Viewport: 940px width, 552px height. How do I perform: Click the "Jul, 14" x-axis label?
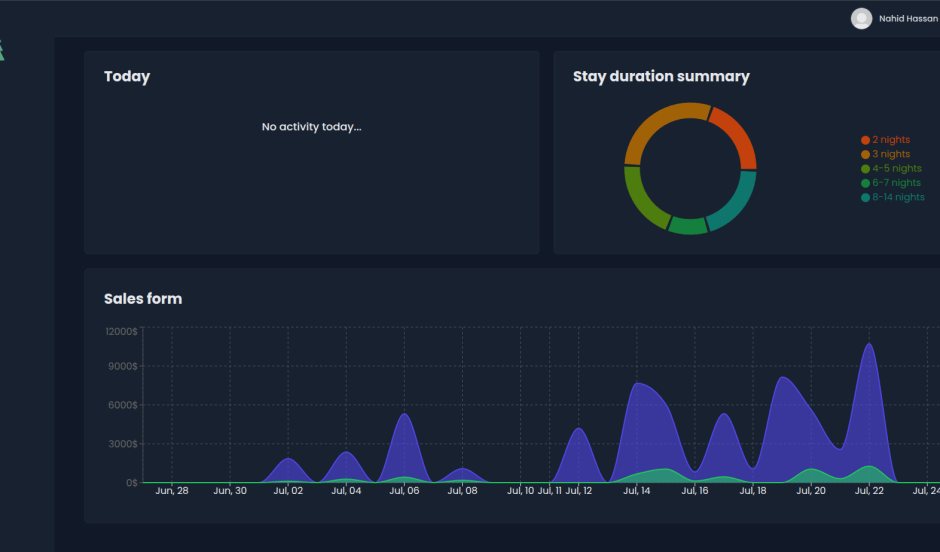tap(637, 491)
